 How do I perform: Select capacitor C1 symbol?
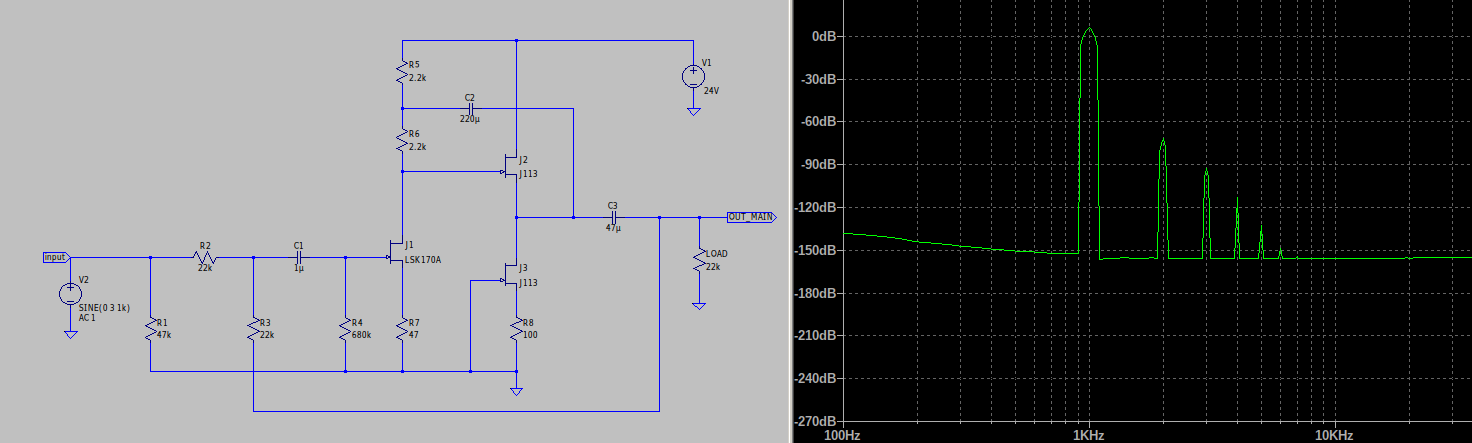point(299,257)
